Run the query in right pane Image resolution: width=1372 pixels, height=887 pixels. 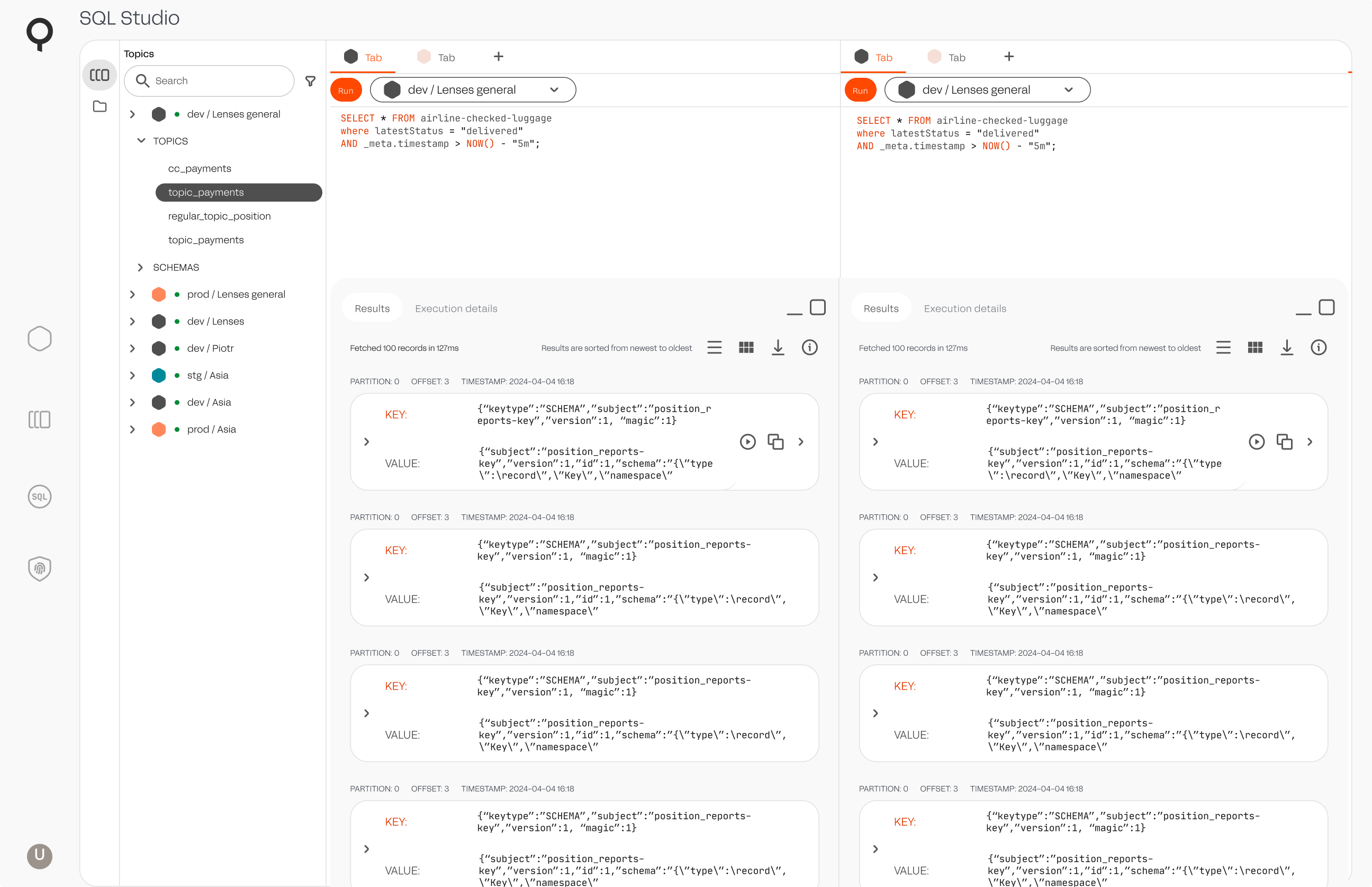[860, 90]
